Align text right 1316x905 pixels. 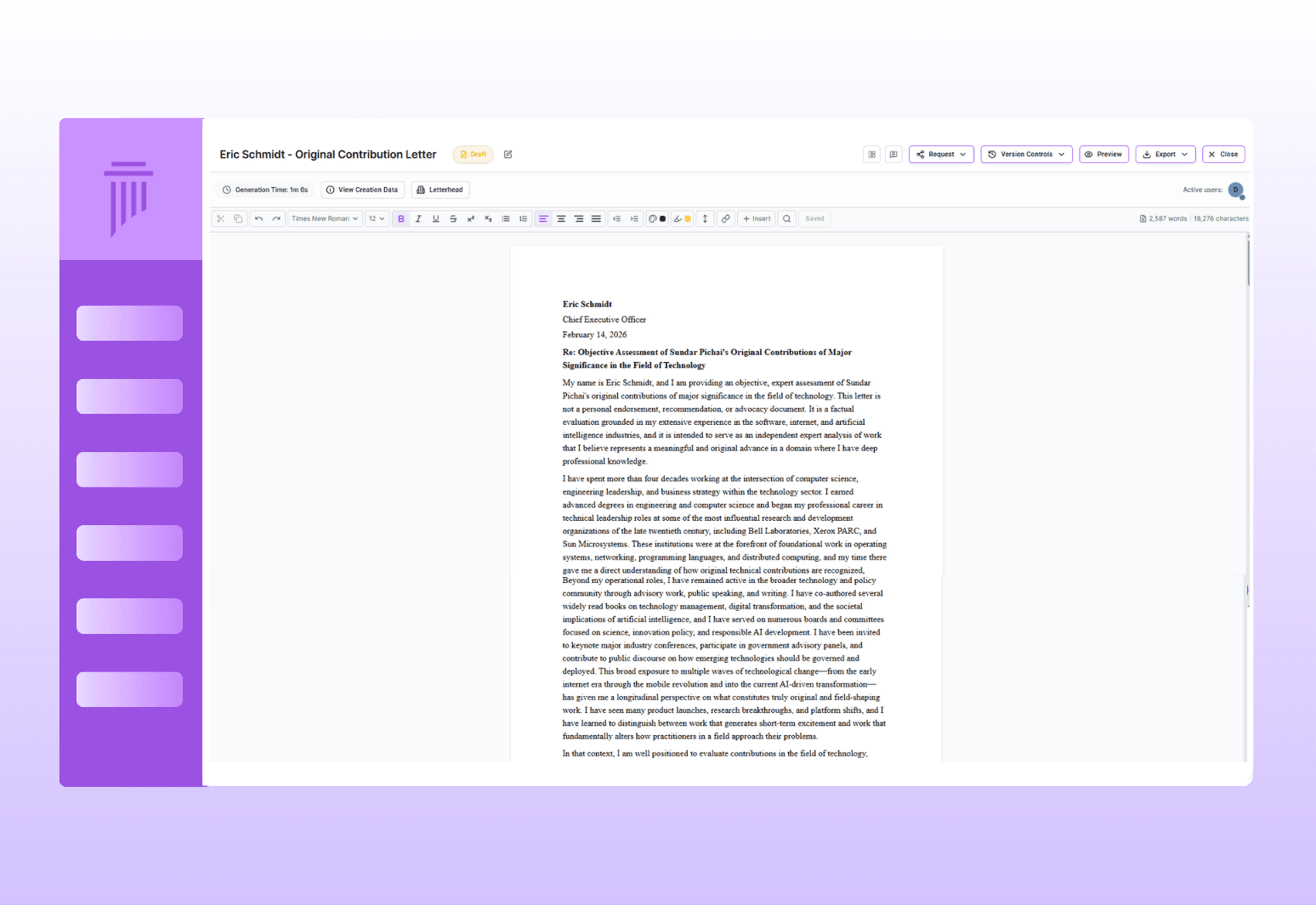579,218
